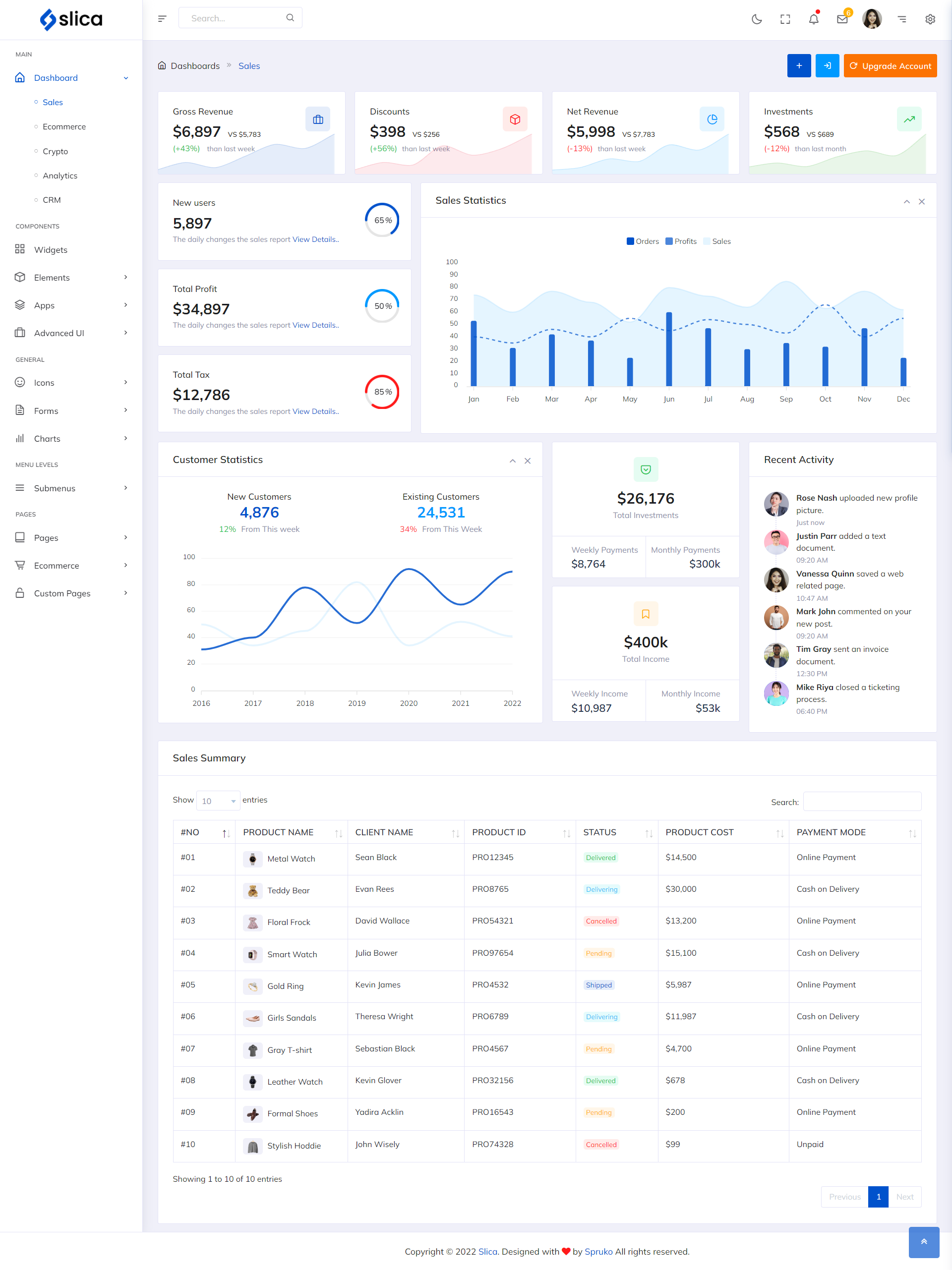952x1270 pixels.
Task: Select Crypto dashboard submenu item
Action: [55, 152]
